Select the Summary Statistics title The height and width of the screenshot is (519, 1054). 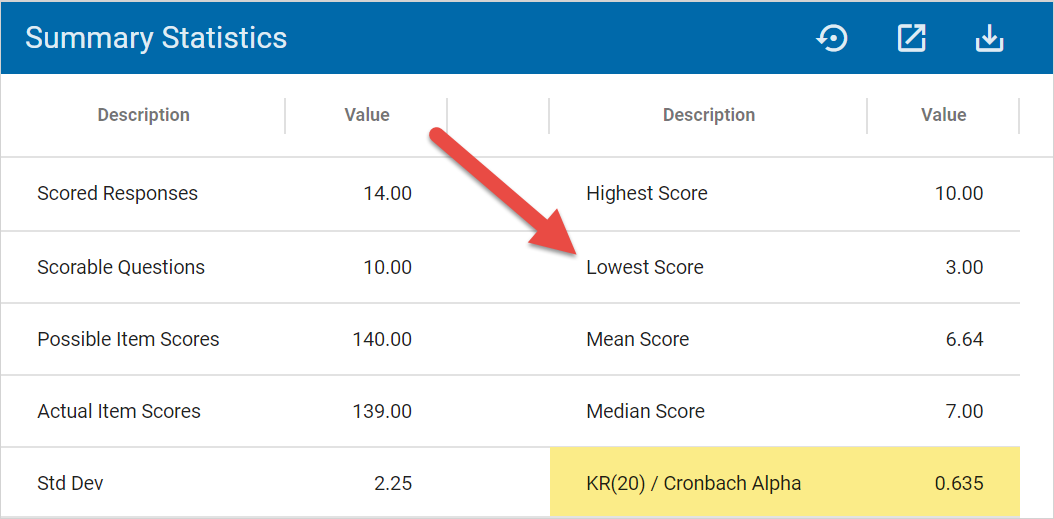[x=156, y=38]
